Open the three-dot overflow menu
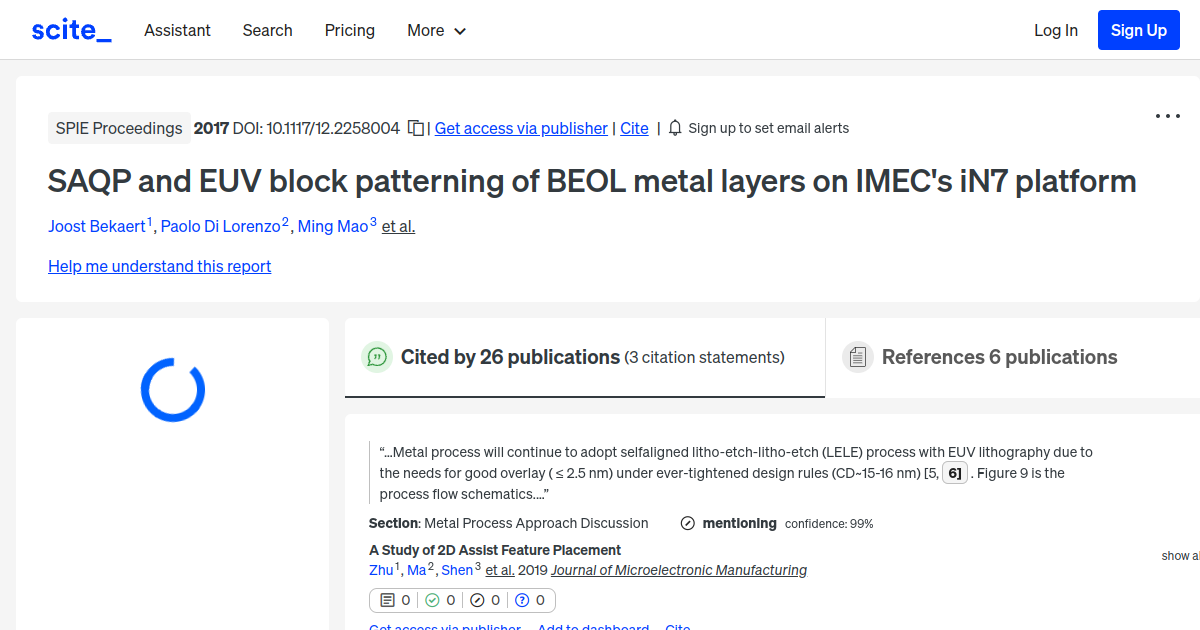This screenshot has width=1200, height=630. tap(1167, 116)
